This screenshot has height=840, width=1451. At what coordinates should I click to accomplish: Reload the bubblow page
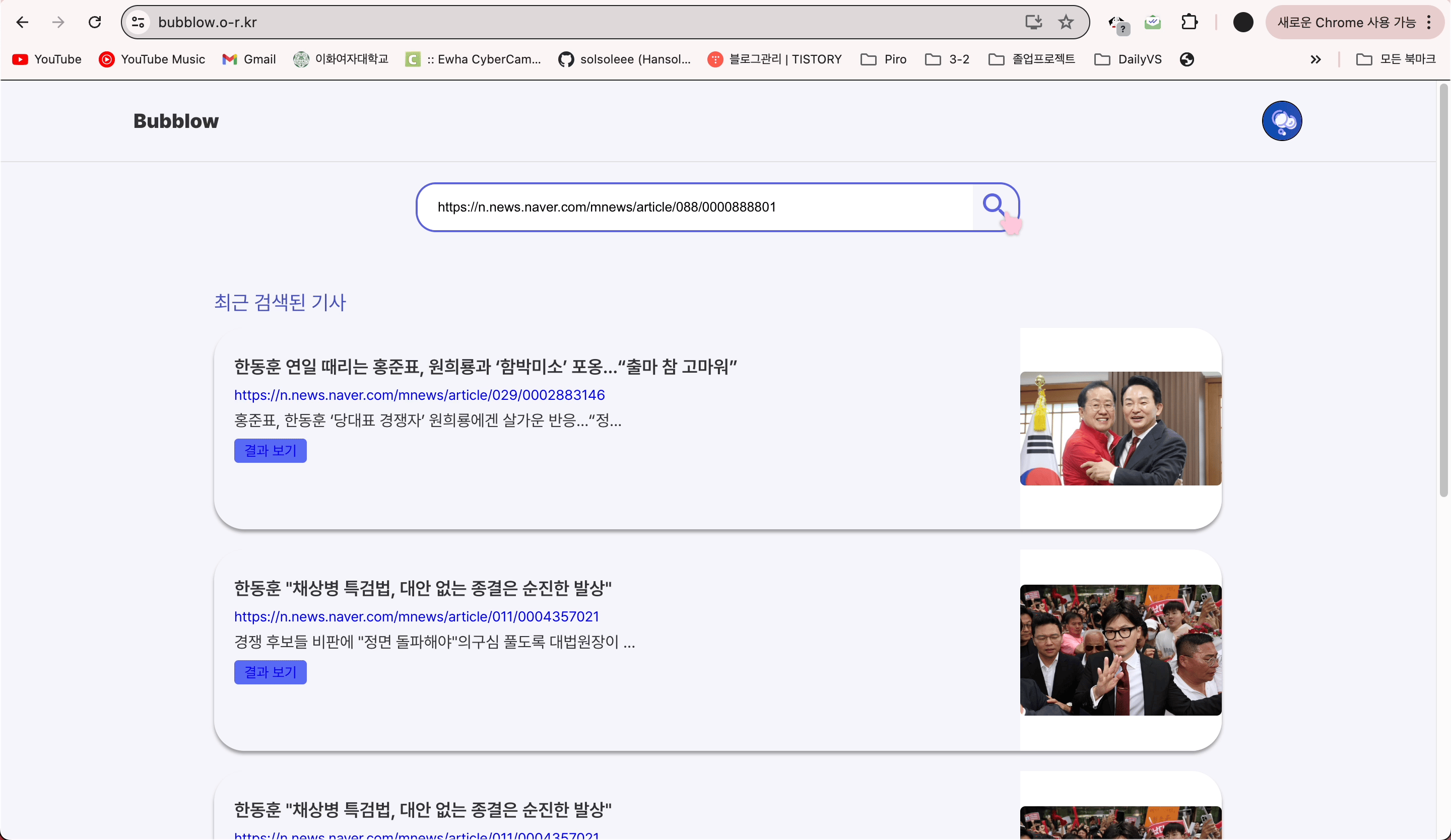94,23
